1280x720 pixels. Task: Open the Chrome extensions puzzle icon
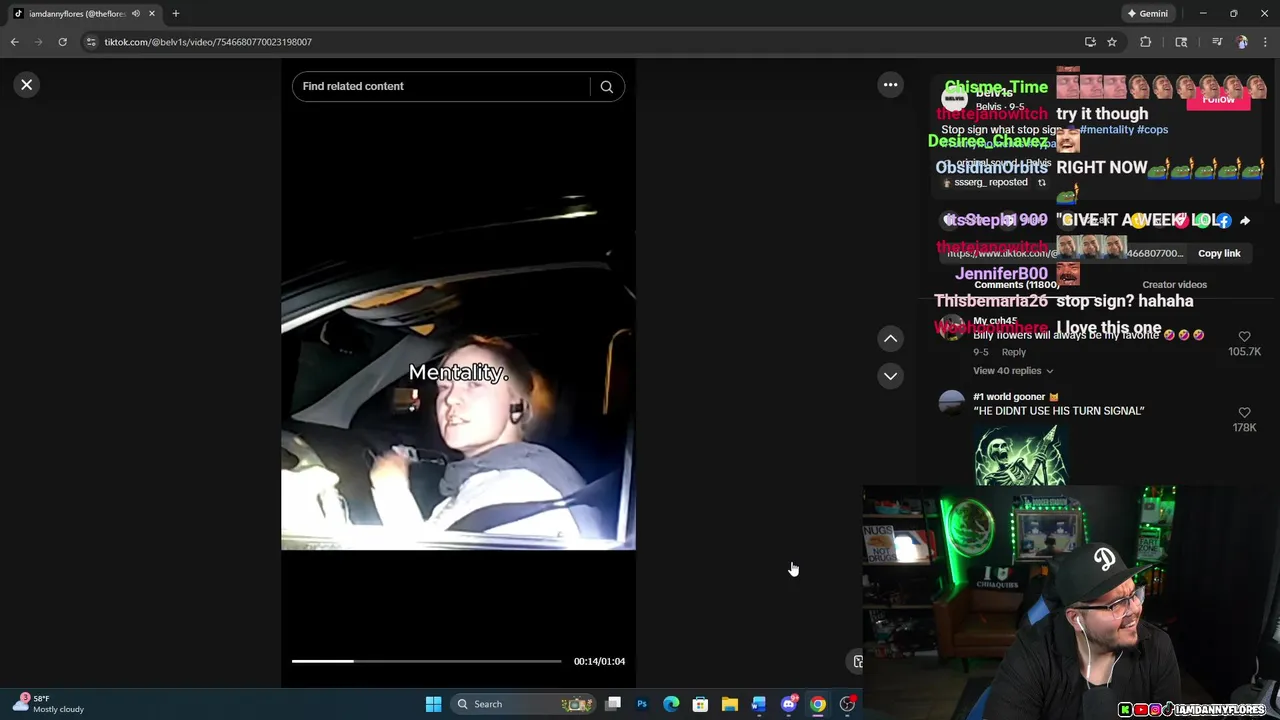click(x=1146, y=42)
